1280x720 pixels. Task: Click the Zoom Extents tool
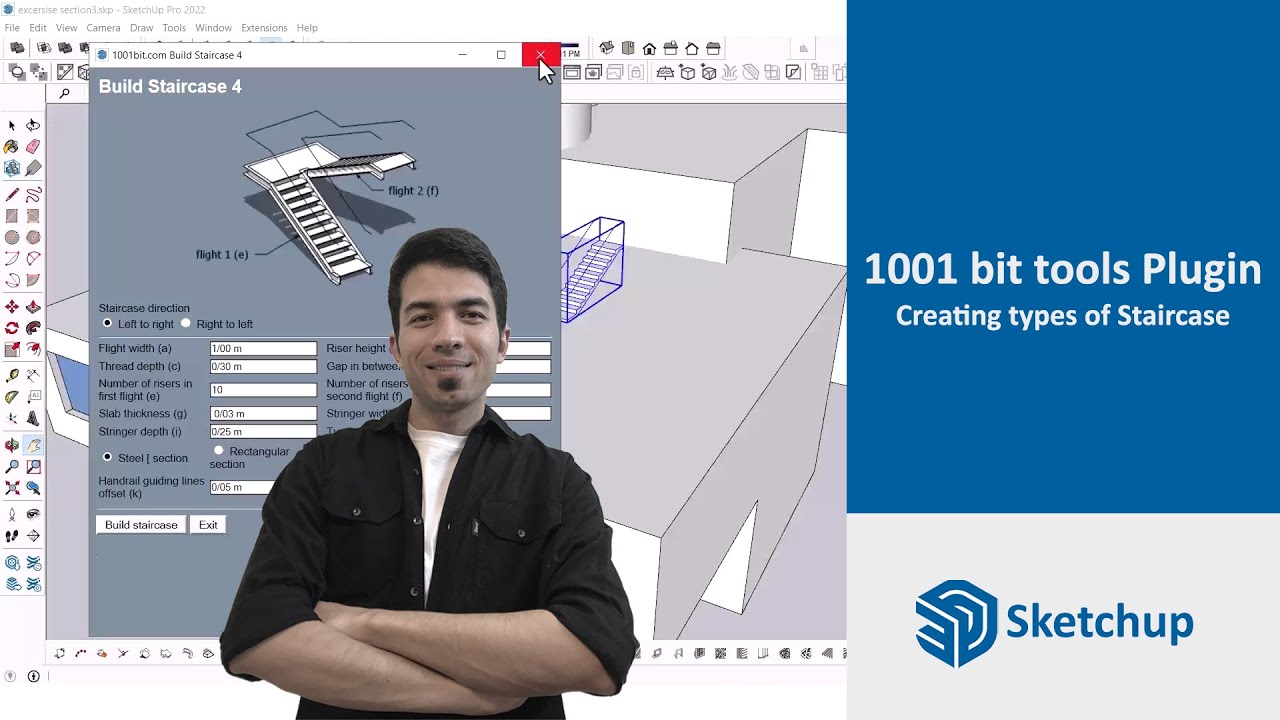click(12, 488)
